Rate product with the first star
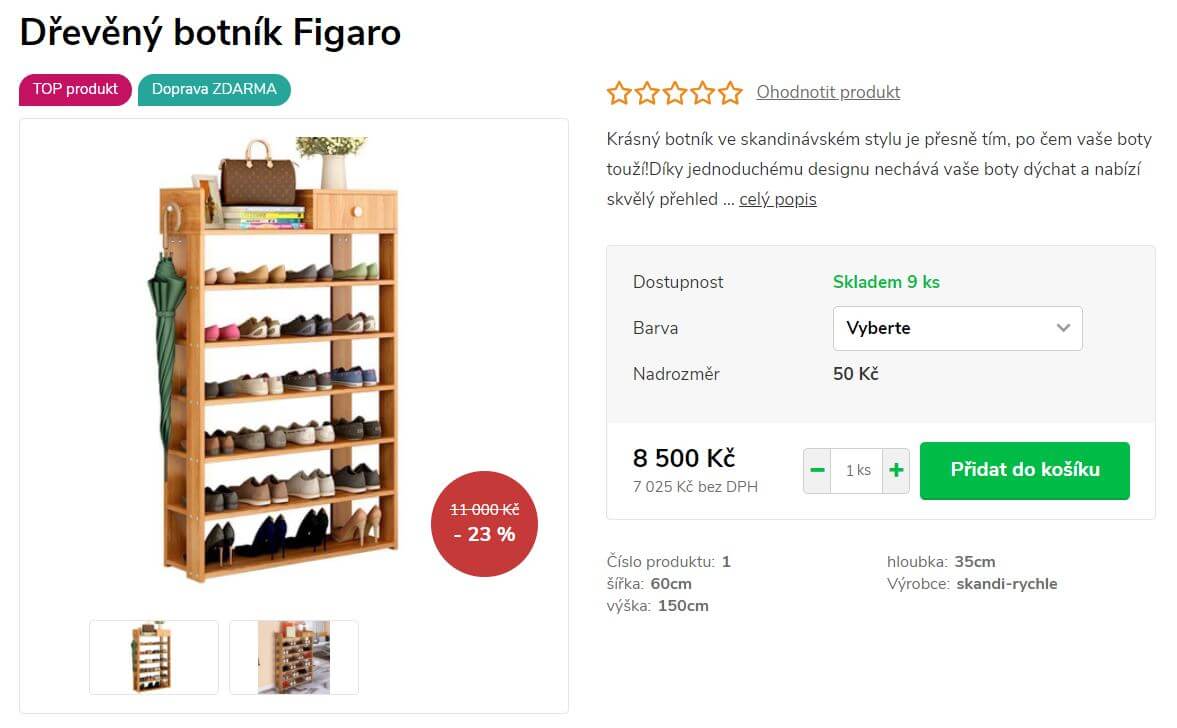This screenshot has width=1177, height=728. pos(619,92)
